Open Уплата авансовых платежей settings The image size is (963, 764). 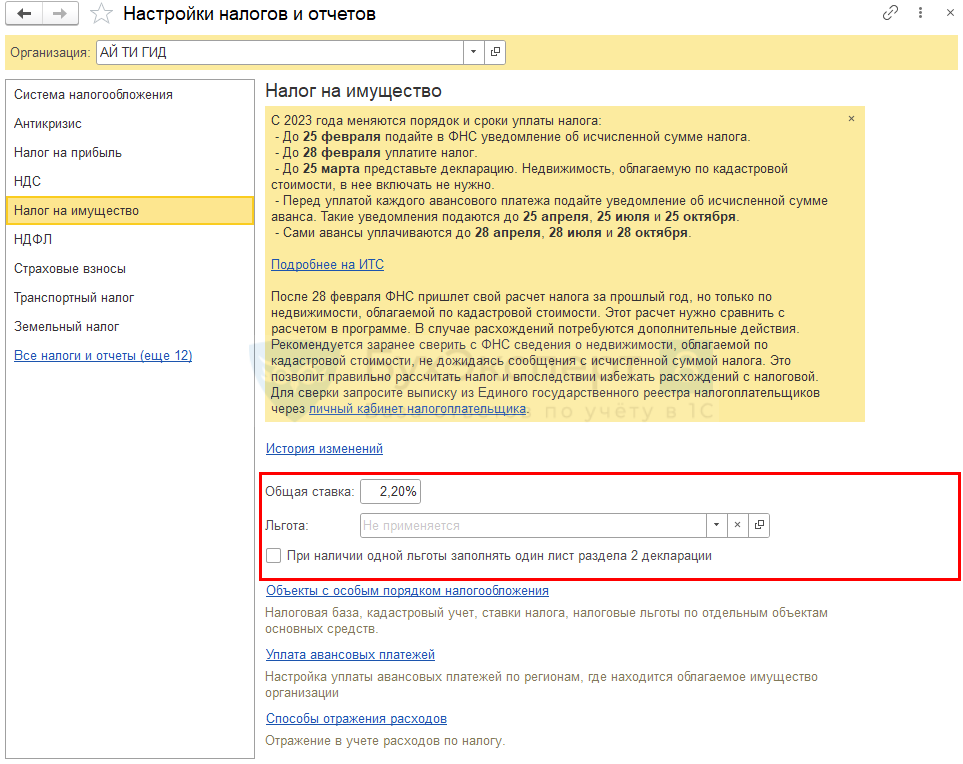(x=350, y=655)
